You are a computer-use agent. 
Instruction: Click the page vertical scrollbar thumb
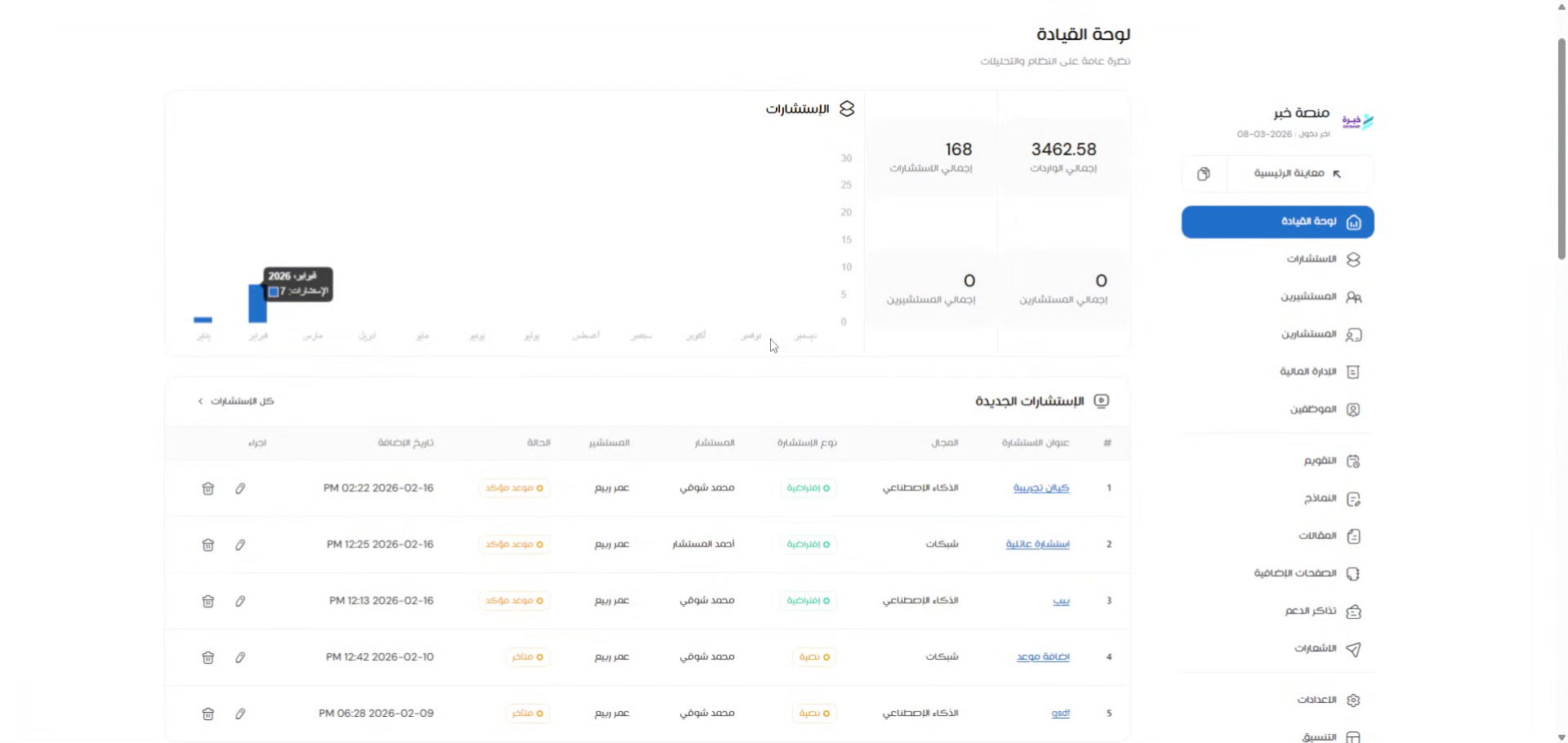[1561, 147]
